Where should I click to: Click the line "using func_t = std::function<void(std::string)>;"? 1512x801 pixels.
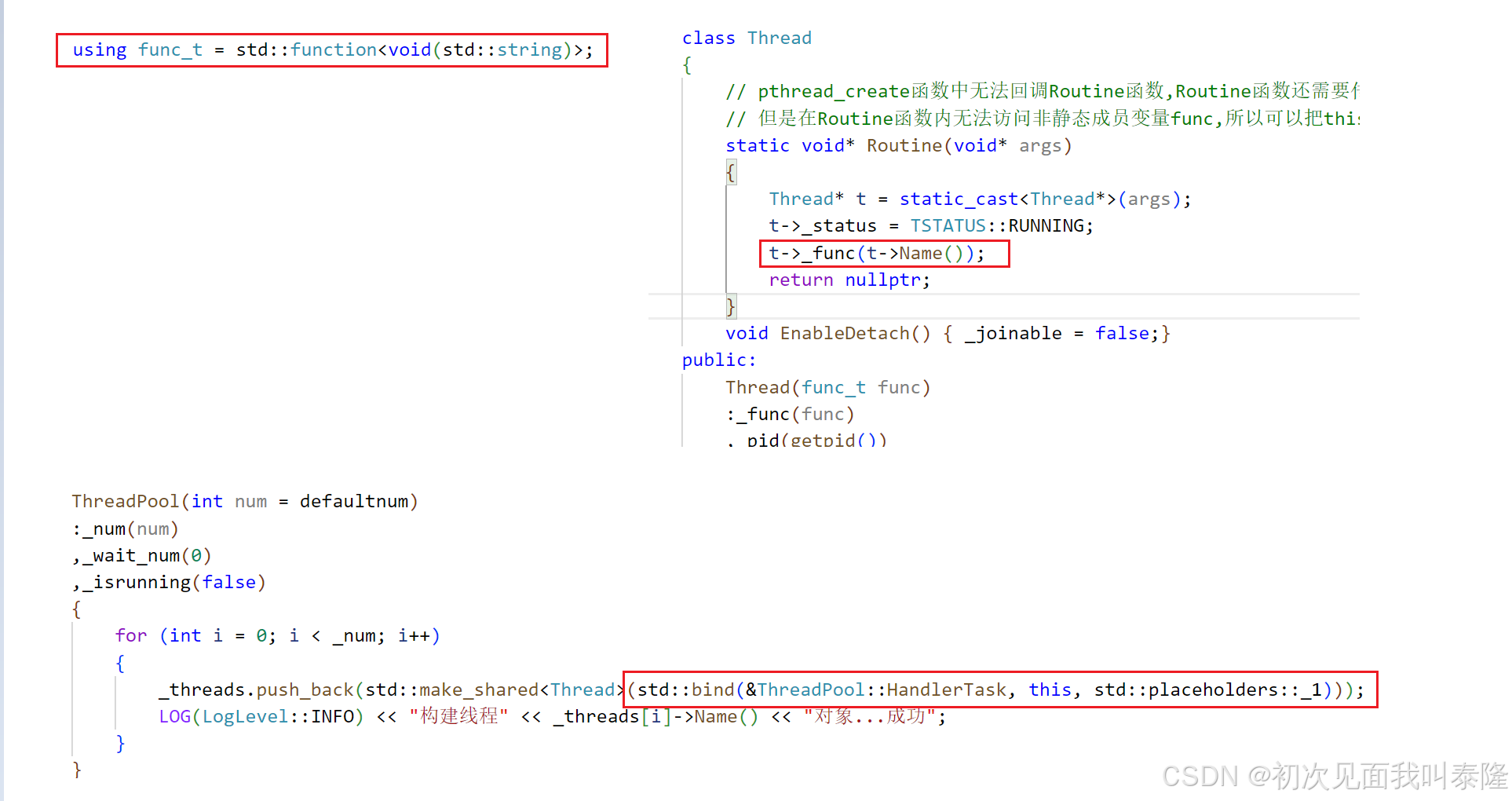333,50
